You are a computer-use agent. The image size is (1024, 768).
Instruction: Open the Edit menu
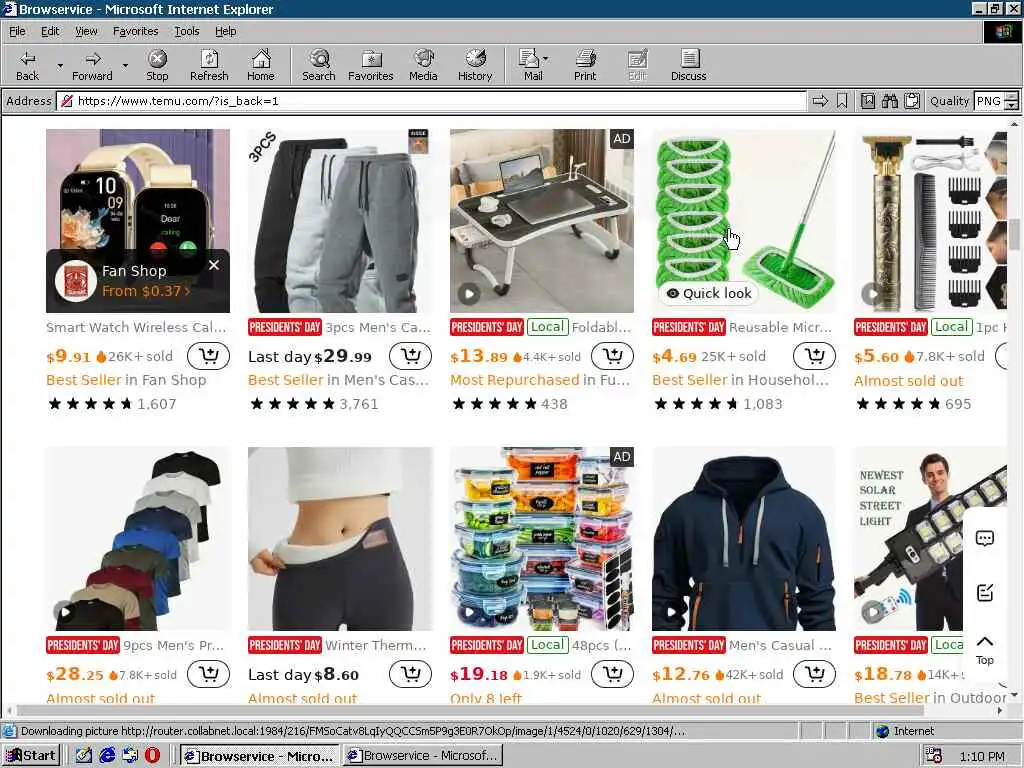(x=50, y=31)
